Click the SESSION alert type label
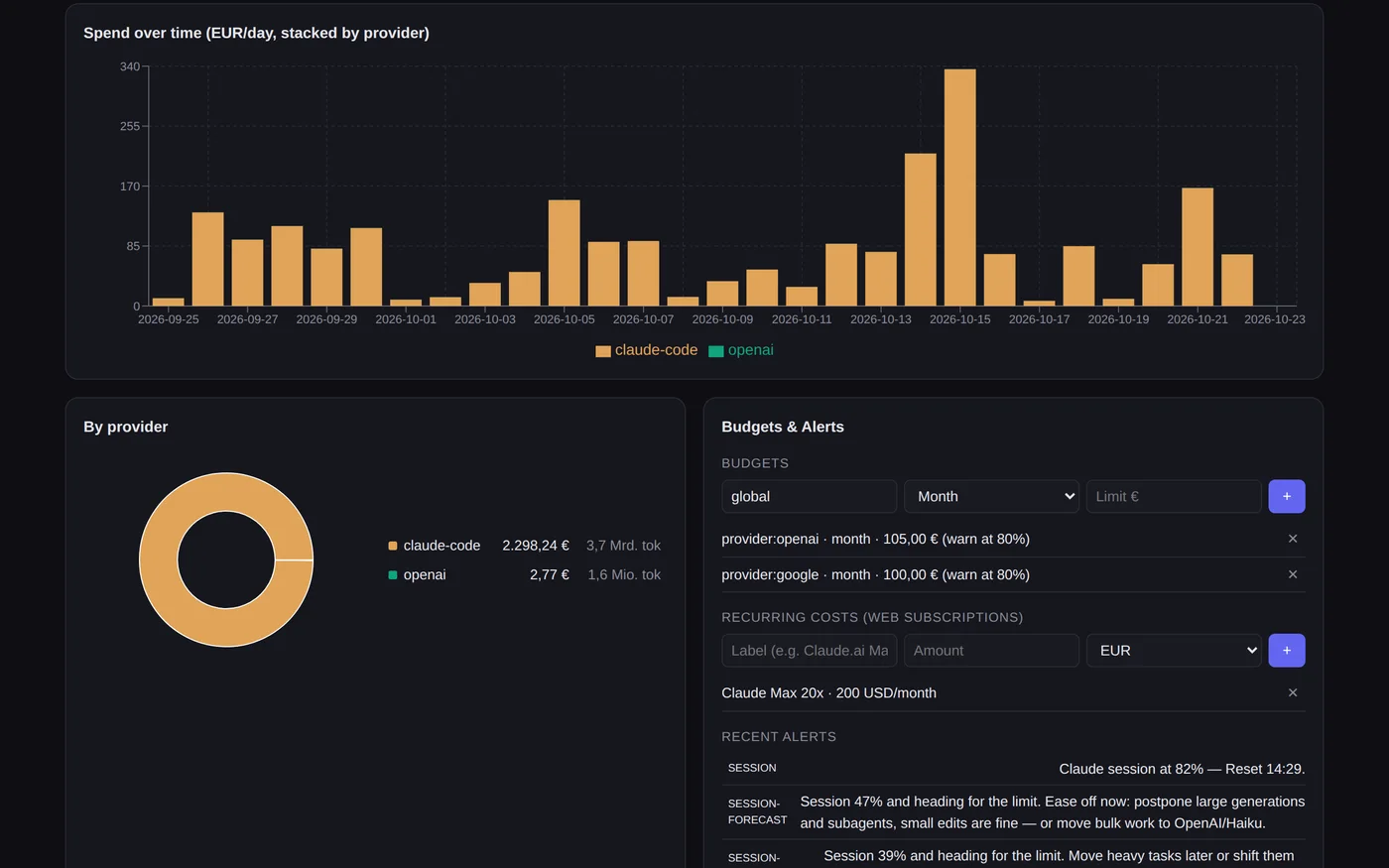 (x=752, y=768)
